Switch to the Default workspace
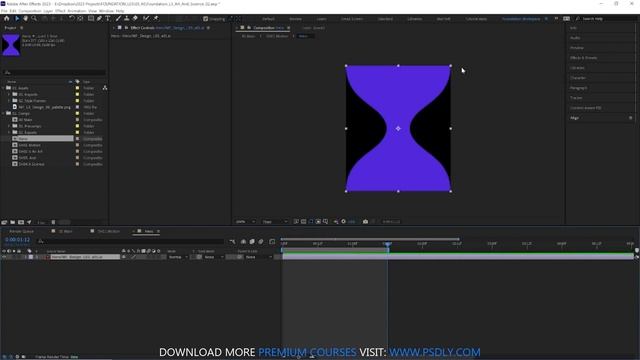The height and width of the screenshot is (360, 640). (268, 19)
